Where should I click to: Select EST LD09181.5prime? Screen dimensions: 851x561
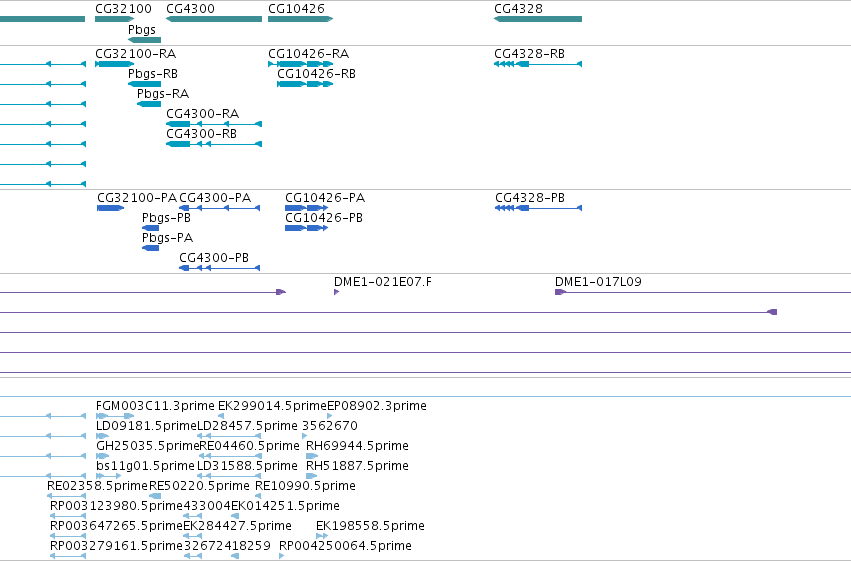(x=102, y=436)
